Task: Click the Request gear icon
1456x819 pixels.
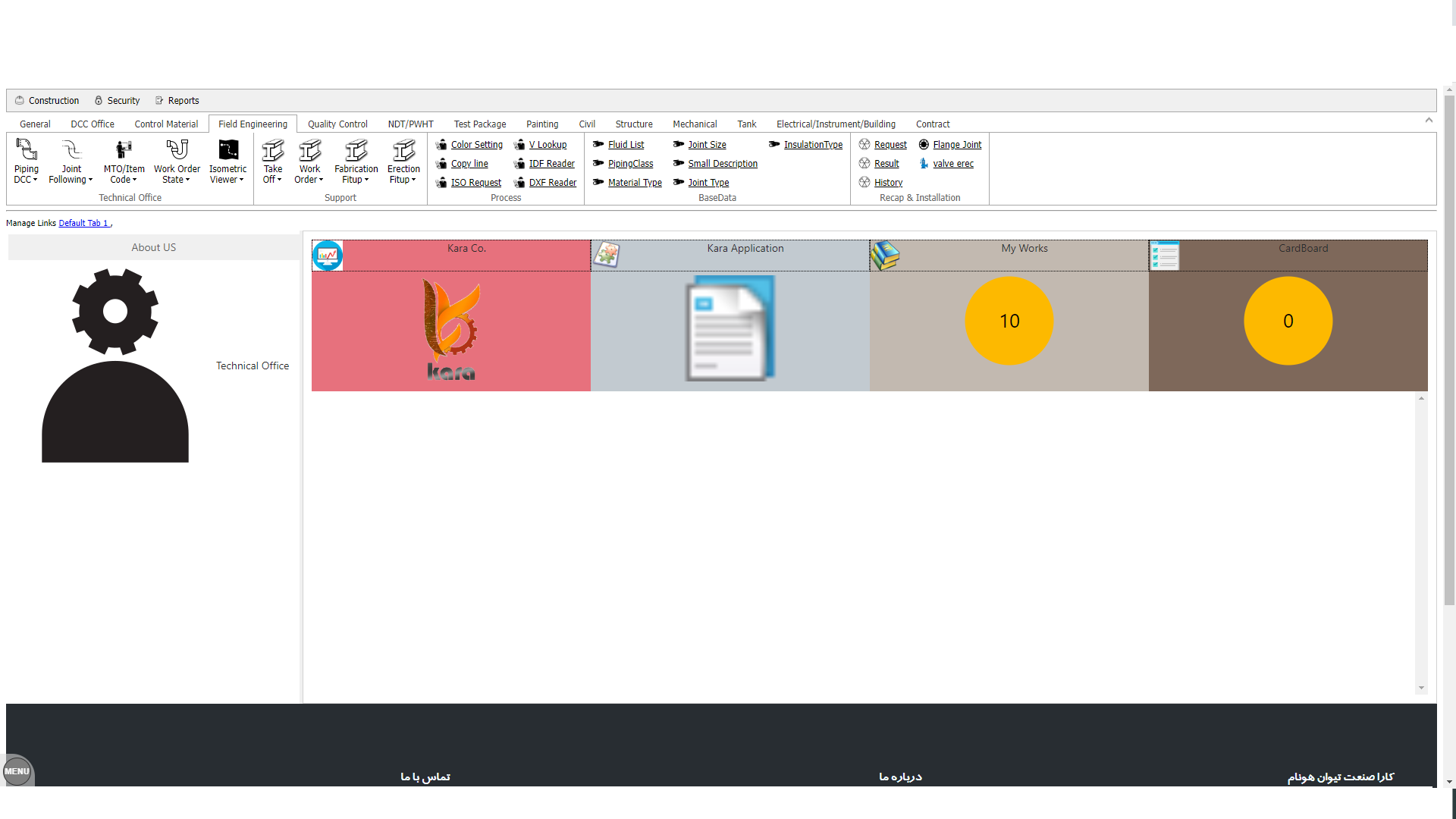Action: coord(864,144)
